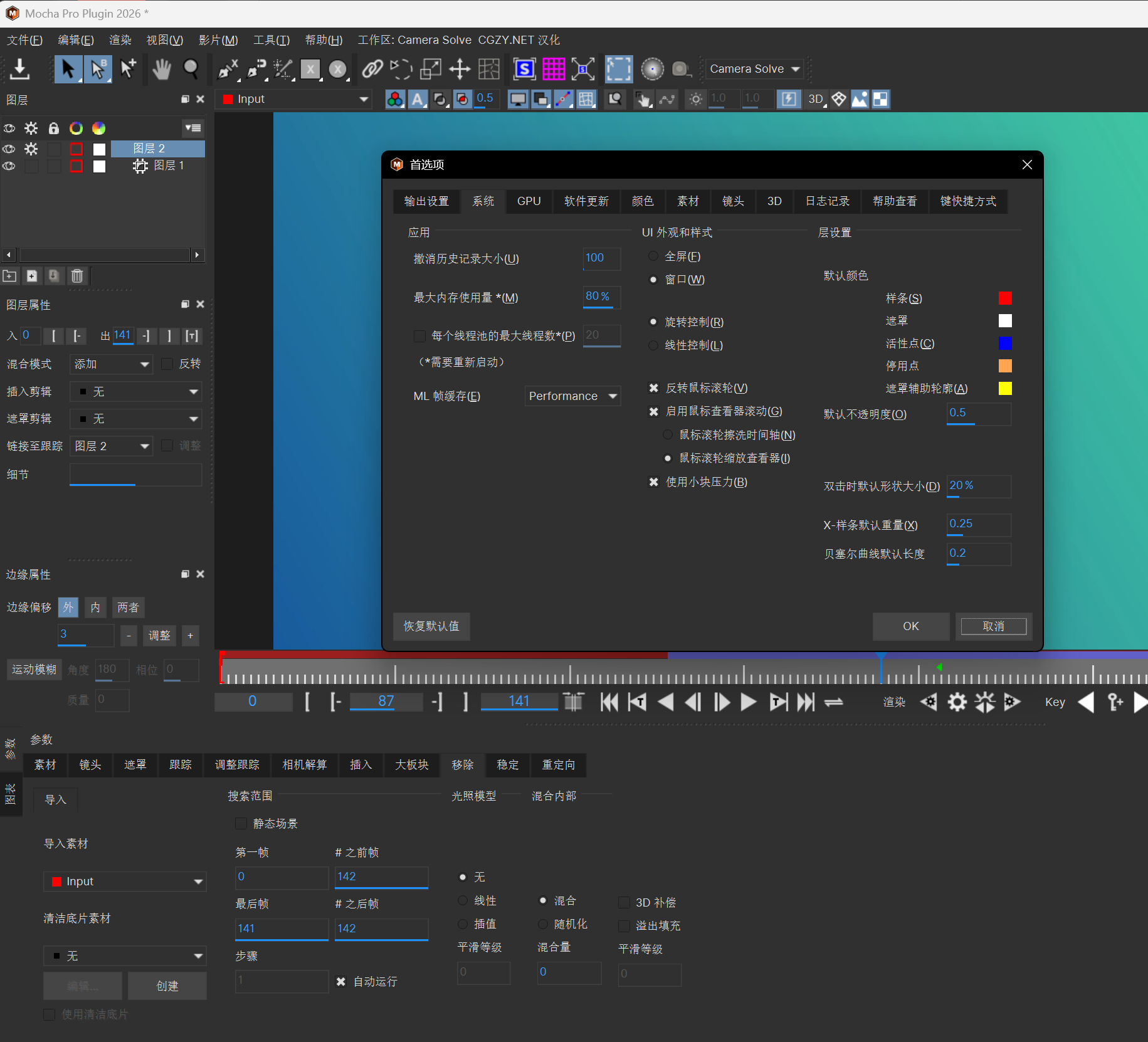Click the 两者 edge offset button
This screenshot has height=1042, width=1148.
coord(128,608)
